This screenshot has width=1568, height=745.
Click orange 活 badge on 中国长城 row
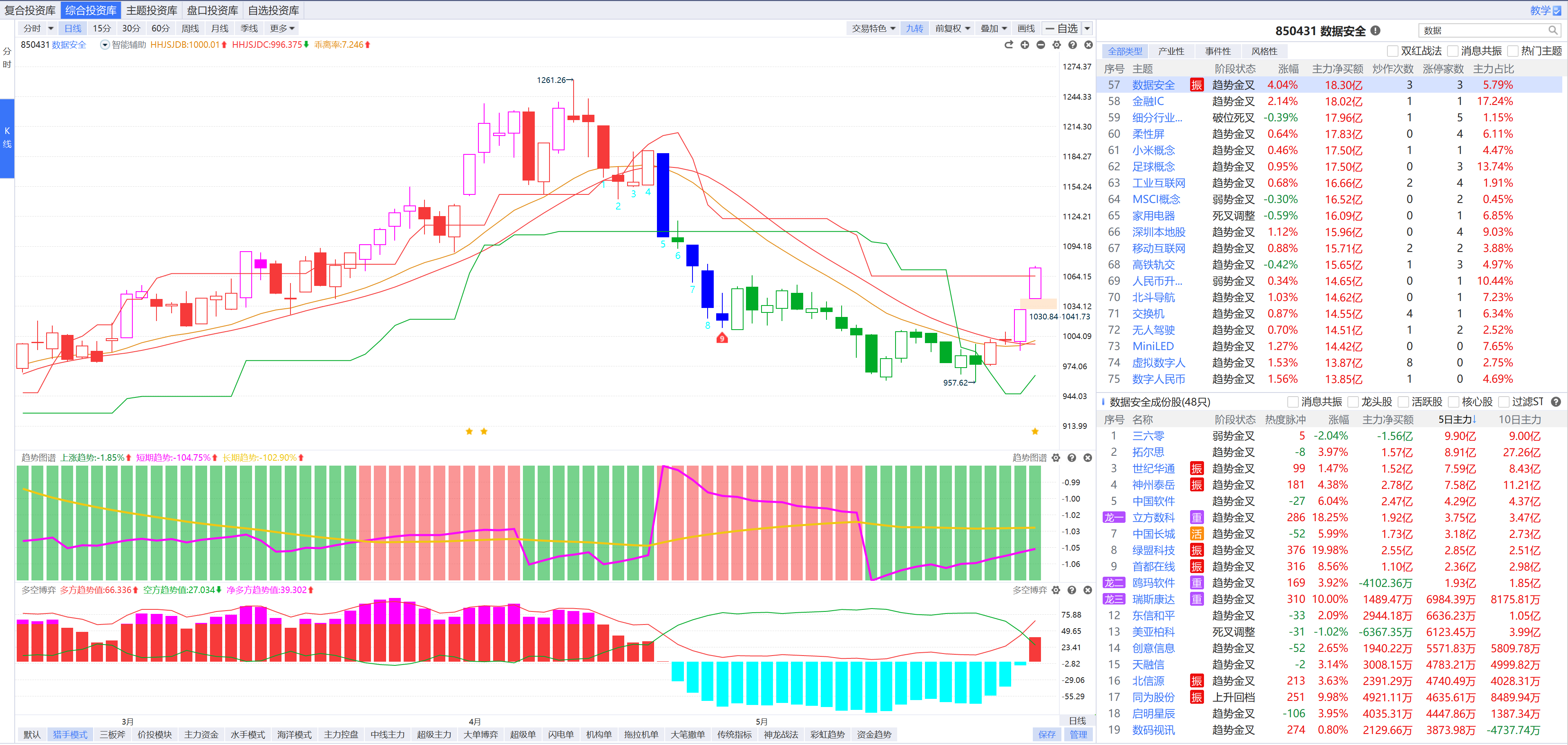coord(1196,534)
